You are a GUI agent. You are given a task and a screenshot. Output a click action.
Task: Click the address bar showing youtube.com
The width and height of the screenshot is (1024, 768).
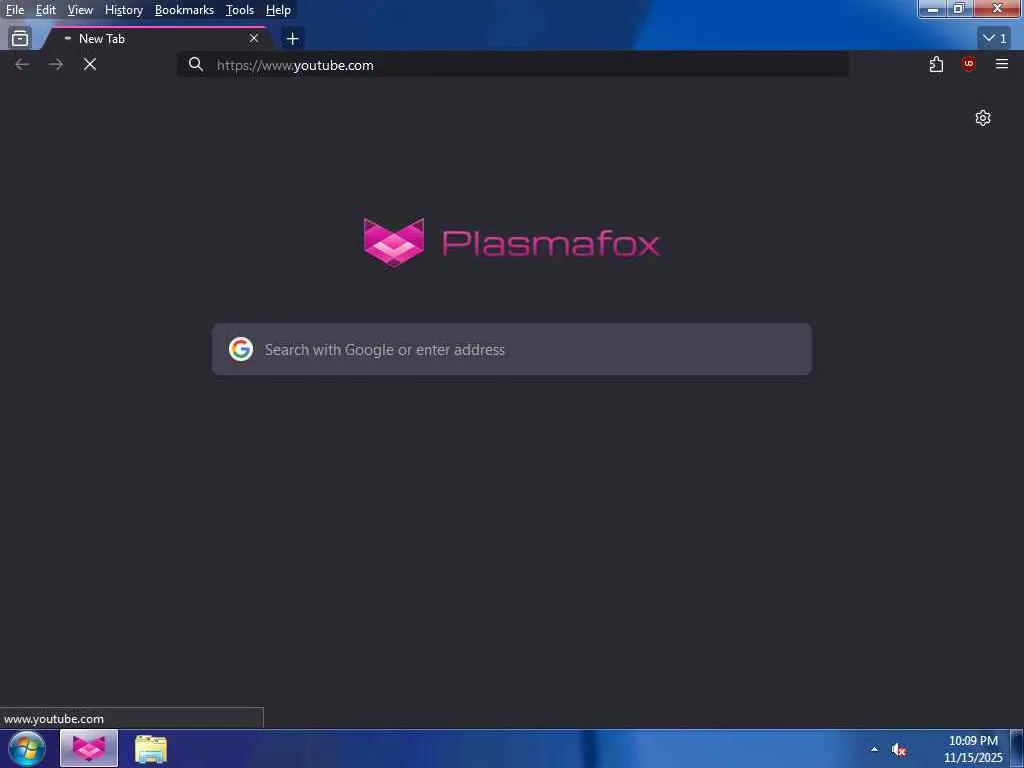(x=513, y=65)
